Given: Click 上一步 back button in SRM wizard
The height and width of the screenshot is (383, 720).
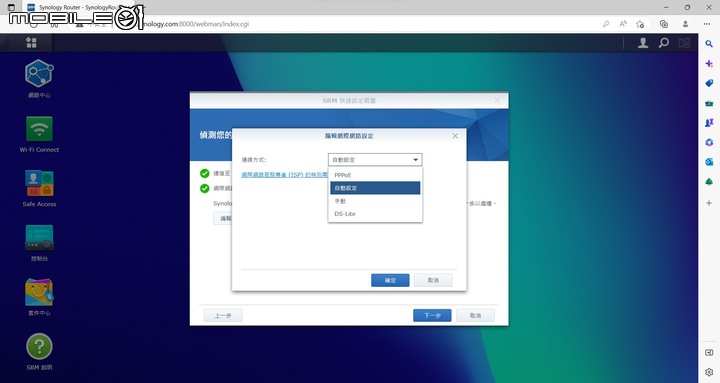Looking at the screenshot, I should point(223,315).
